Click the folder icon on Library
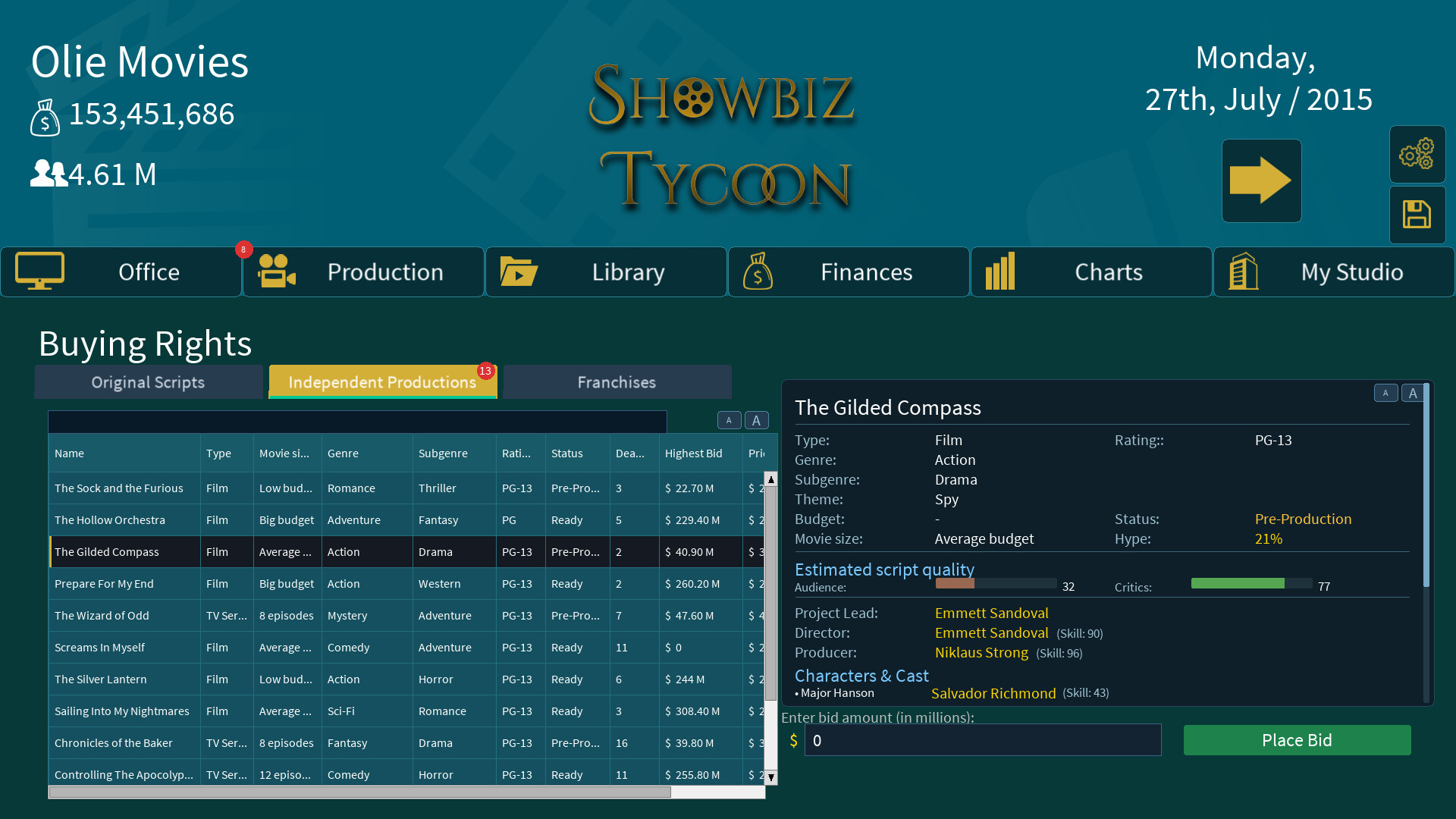 [519, 271]
